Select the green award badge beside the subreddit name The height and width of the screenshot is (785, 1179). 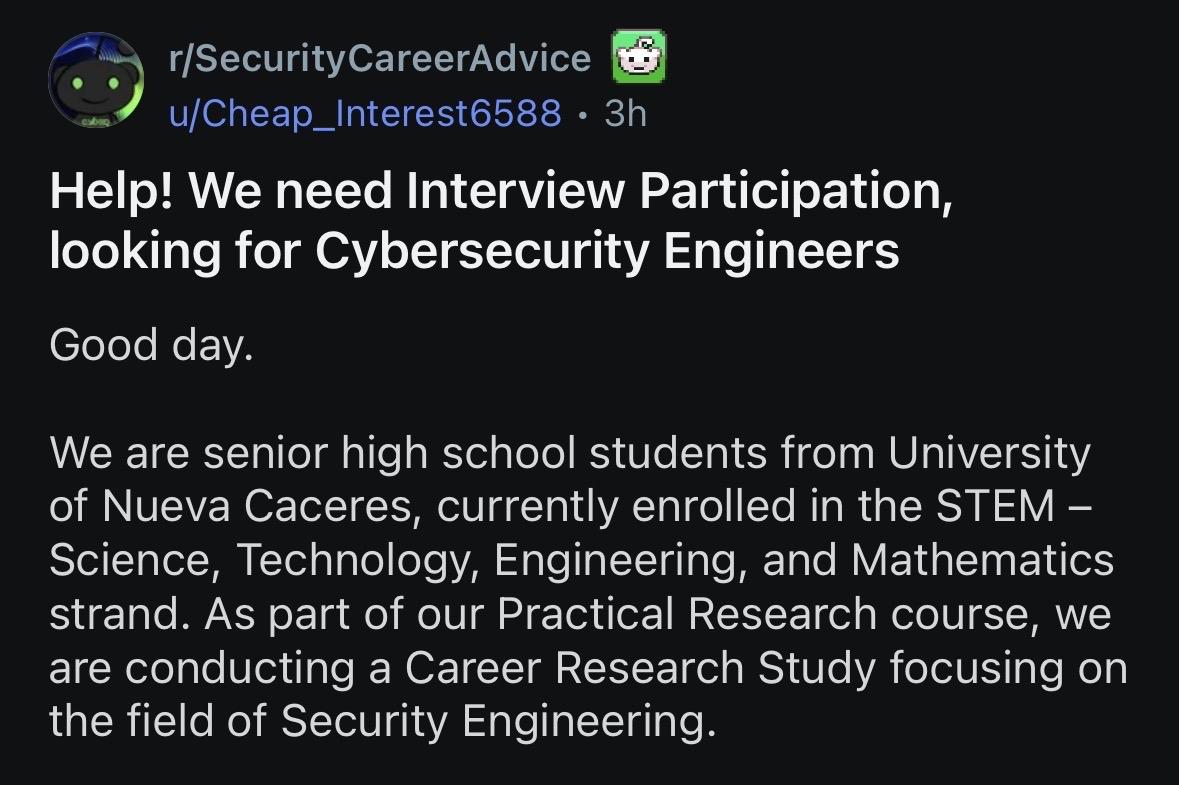(x=640, y=57)
